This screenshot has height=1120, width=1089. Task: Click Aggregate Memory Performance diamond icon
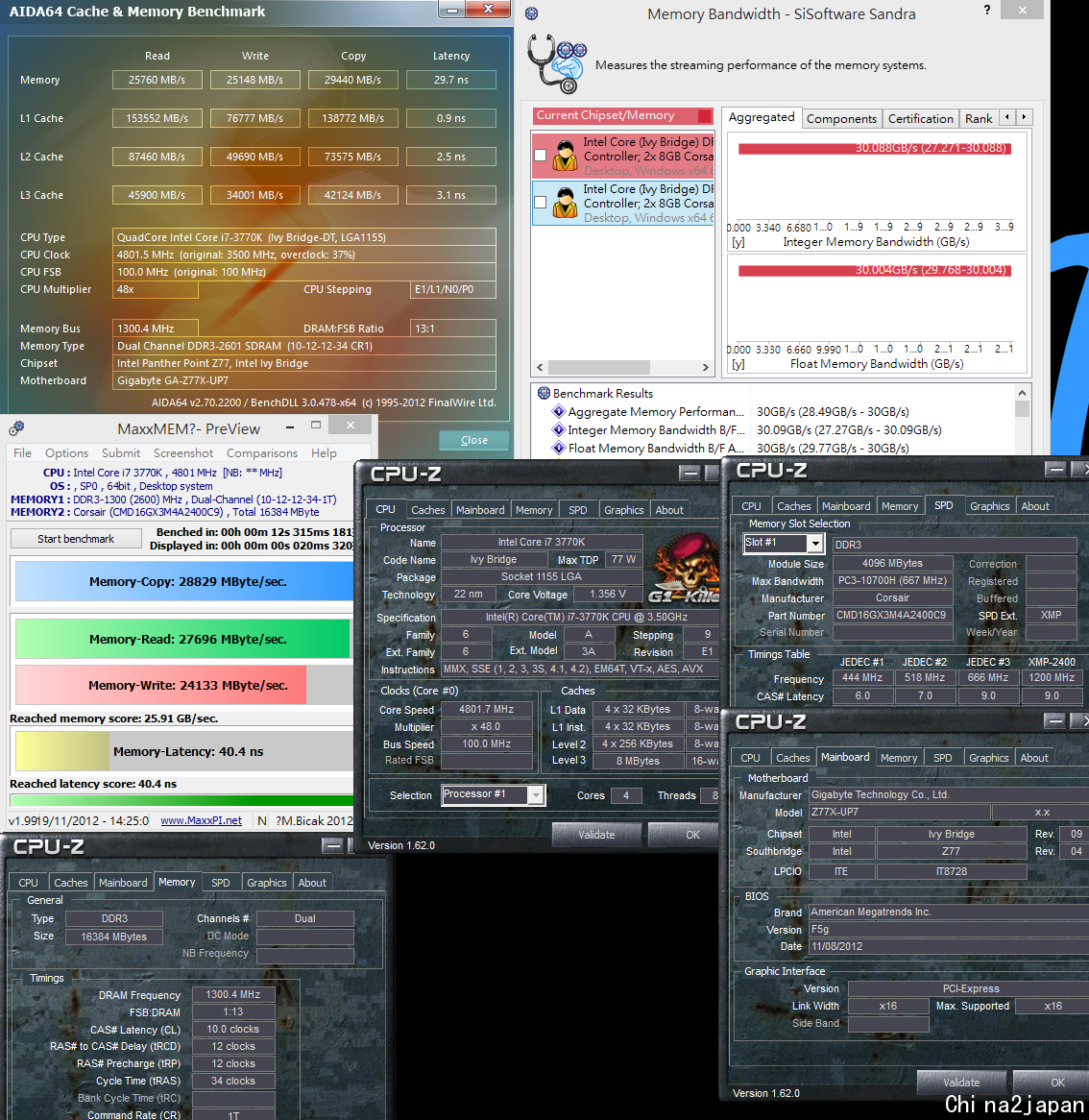[x=559, y=411]
